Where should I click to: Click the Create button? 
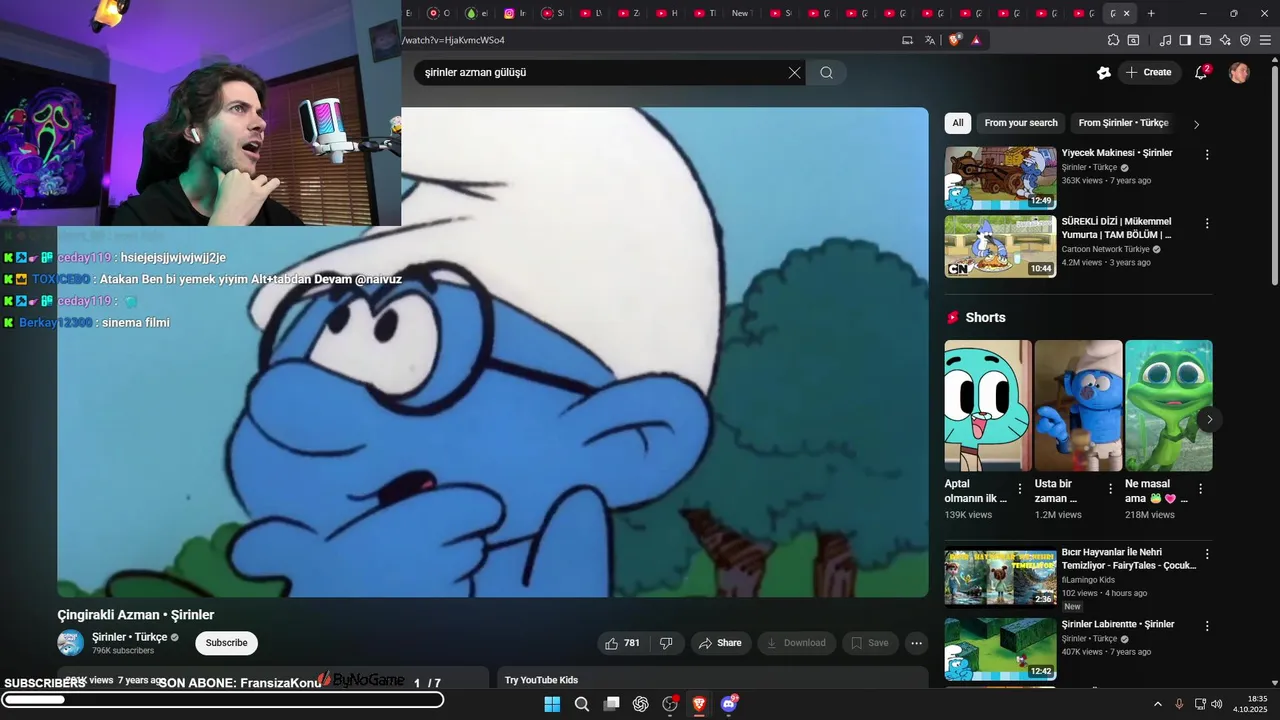[x=1148, y=72]
